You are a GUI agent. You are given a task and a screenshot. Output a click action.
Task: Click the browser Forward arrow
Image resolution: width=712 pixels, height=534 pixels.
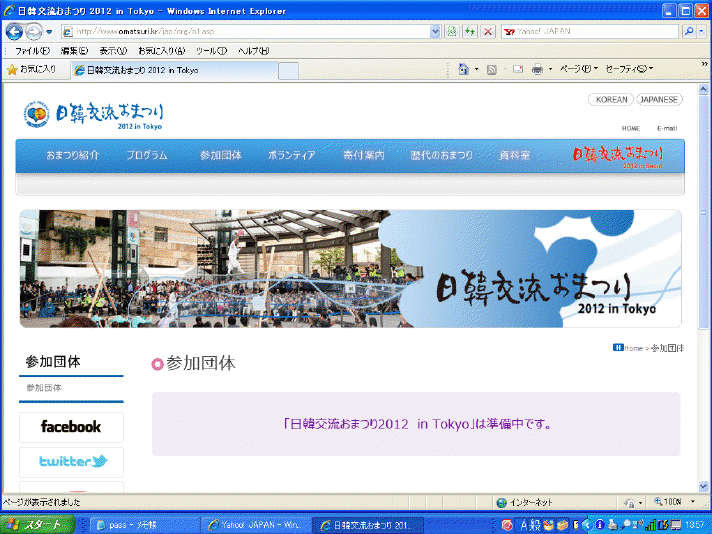(33, 31)
